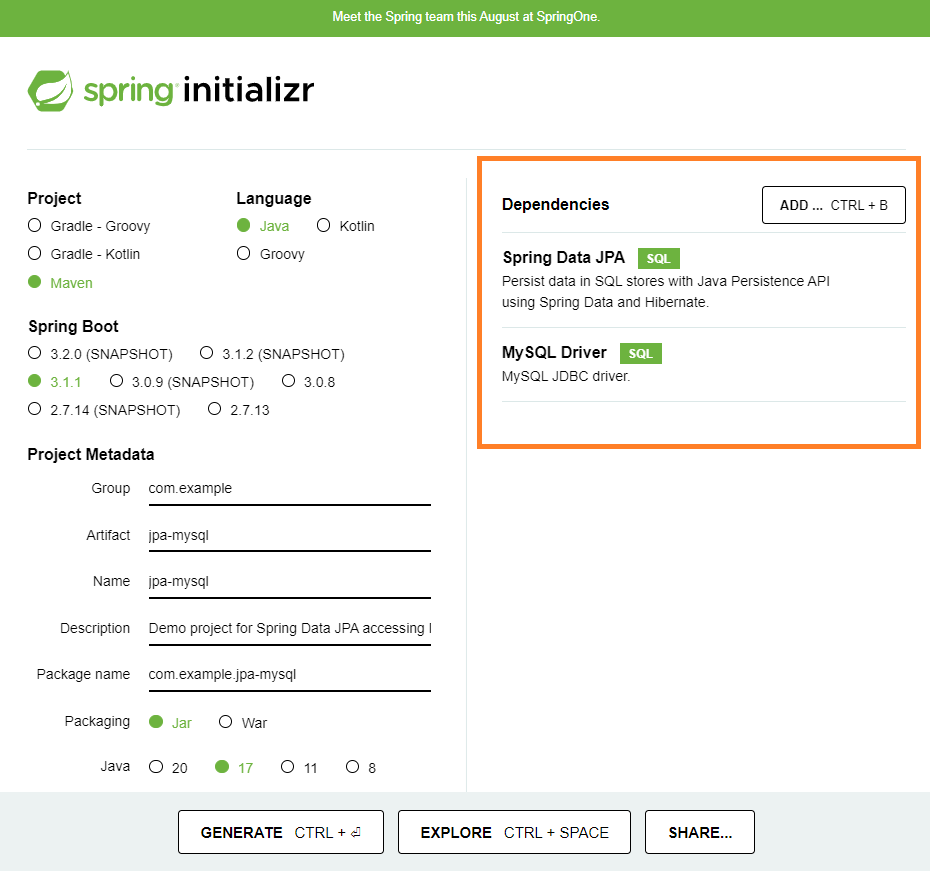Viewport: 930px width, 871px height.
Task: Open the Add Dependencies dialog
Action: click(x=833, y=205)
